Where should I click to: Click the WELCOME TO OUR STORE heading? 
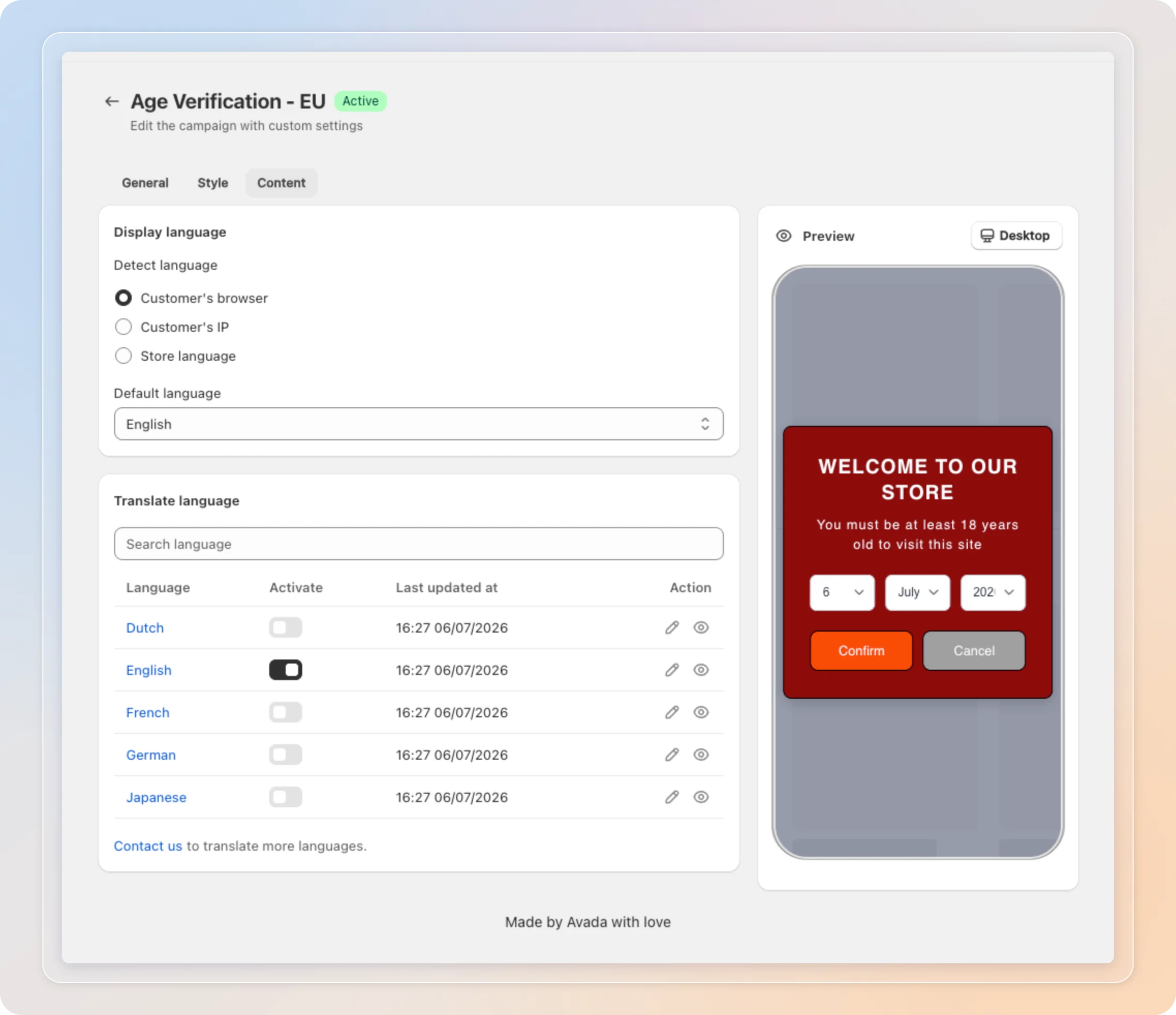918,479
